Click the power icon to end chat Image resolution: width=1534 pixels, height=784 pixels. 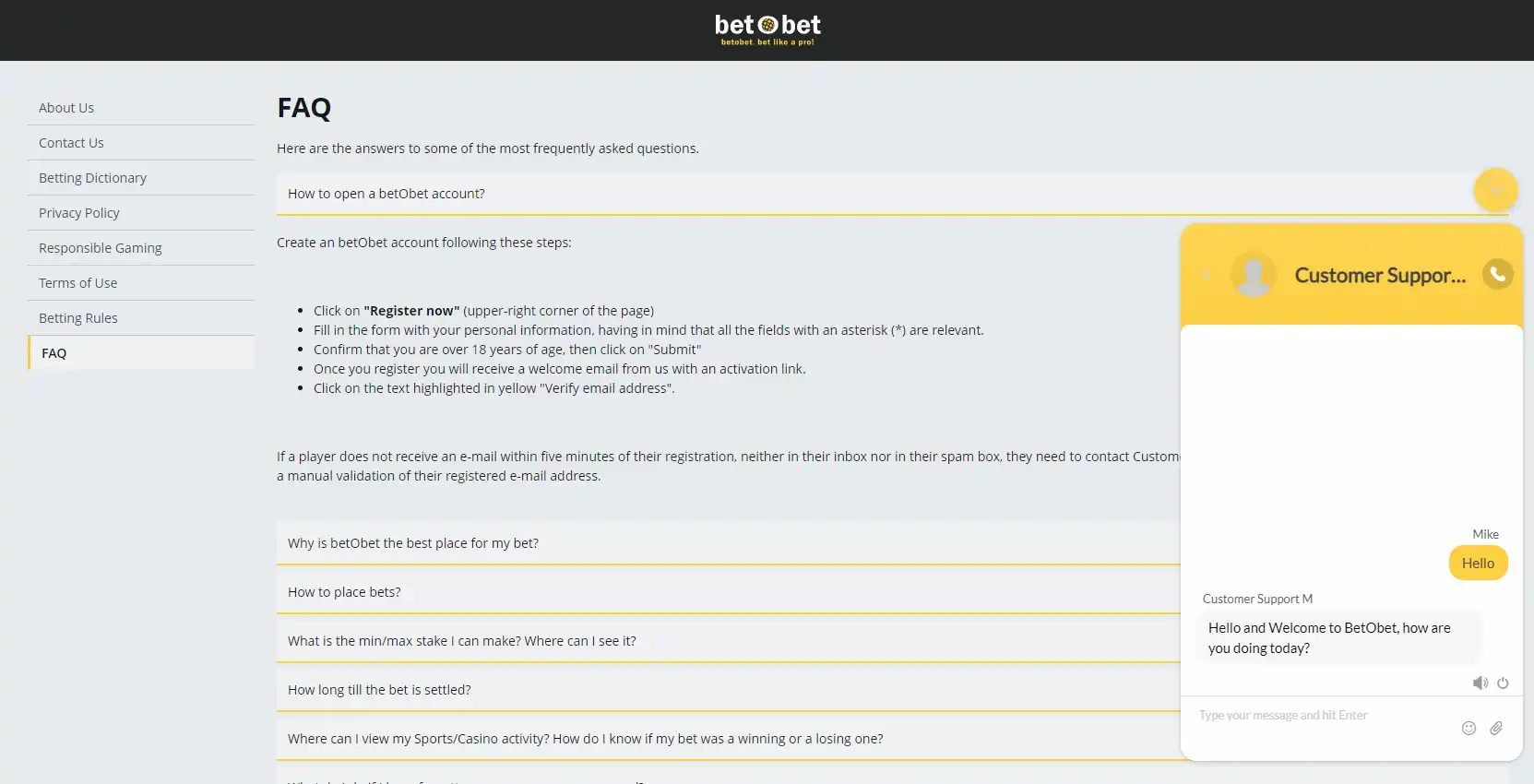pos(1503,683)
